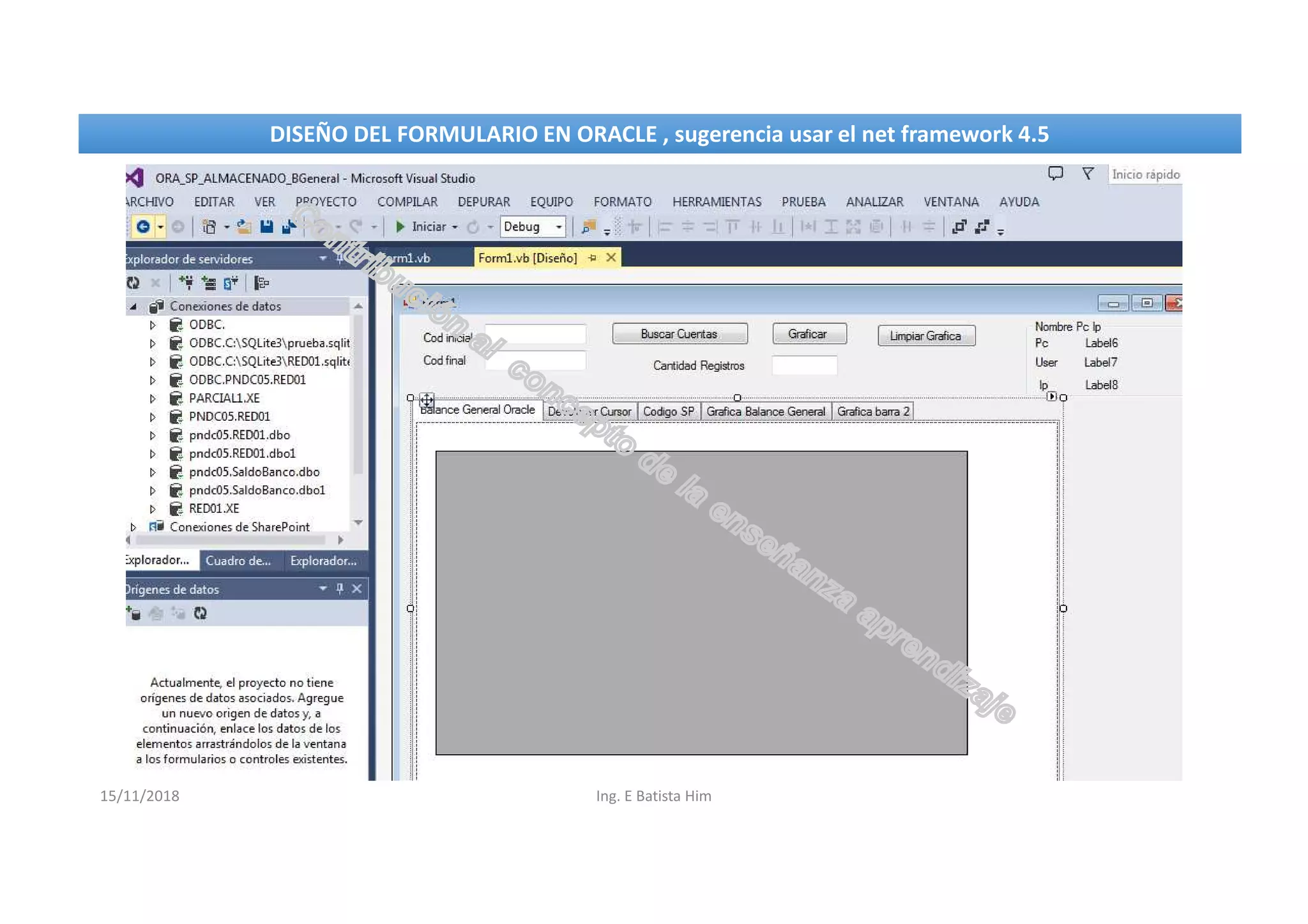Switch to the Codigo SP tab
This screenshot has height=924, width=1308.
pos(669,412)
